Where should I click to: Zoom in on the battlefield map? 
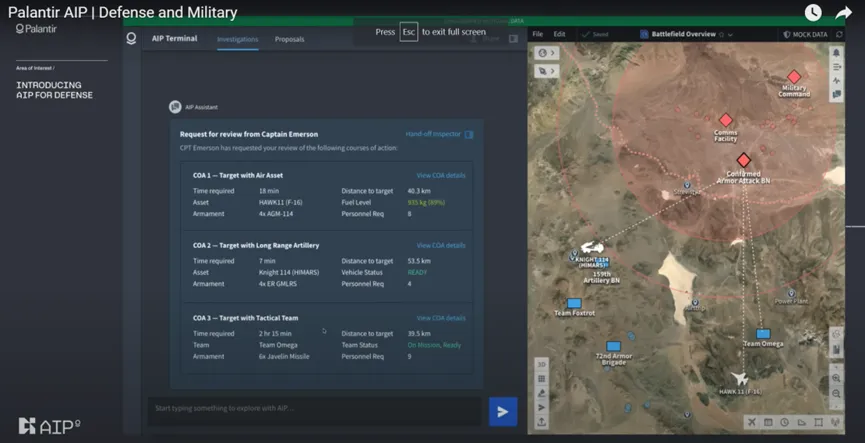tap(836, 379)
